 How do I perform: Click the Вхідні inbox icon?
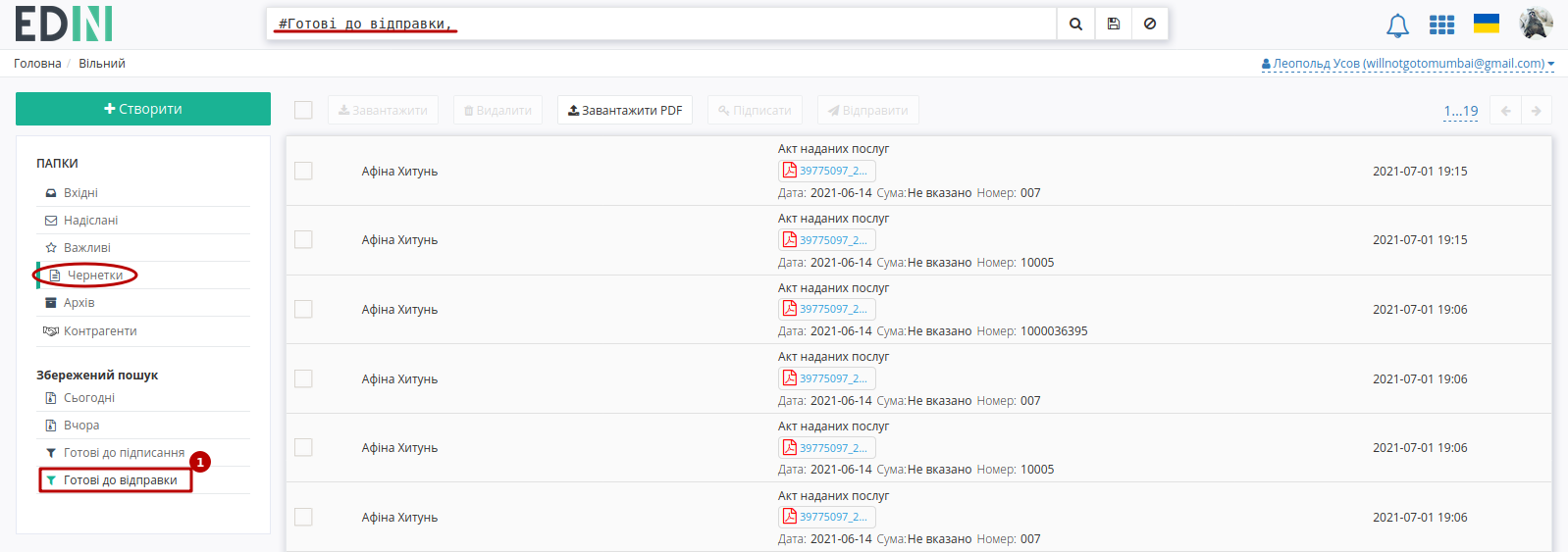coord(51,193)
